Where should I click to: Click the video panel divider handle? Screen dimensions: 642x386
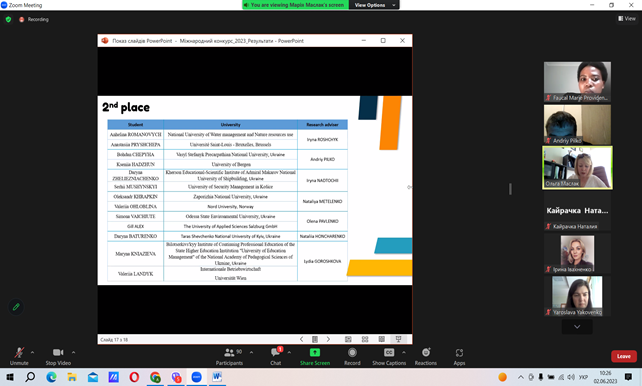pos(510,189)
